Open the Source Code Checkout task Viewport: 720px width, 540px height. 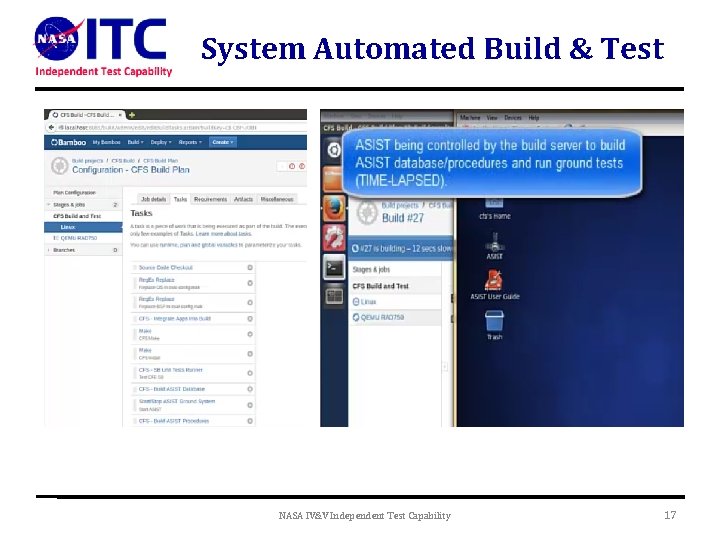point(166,267)
